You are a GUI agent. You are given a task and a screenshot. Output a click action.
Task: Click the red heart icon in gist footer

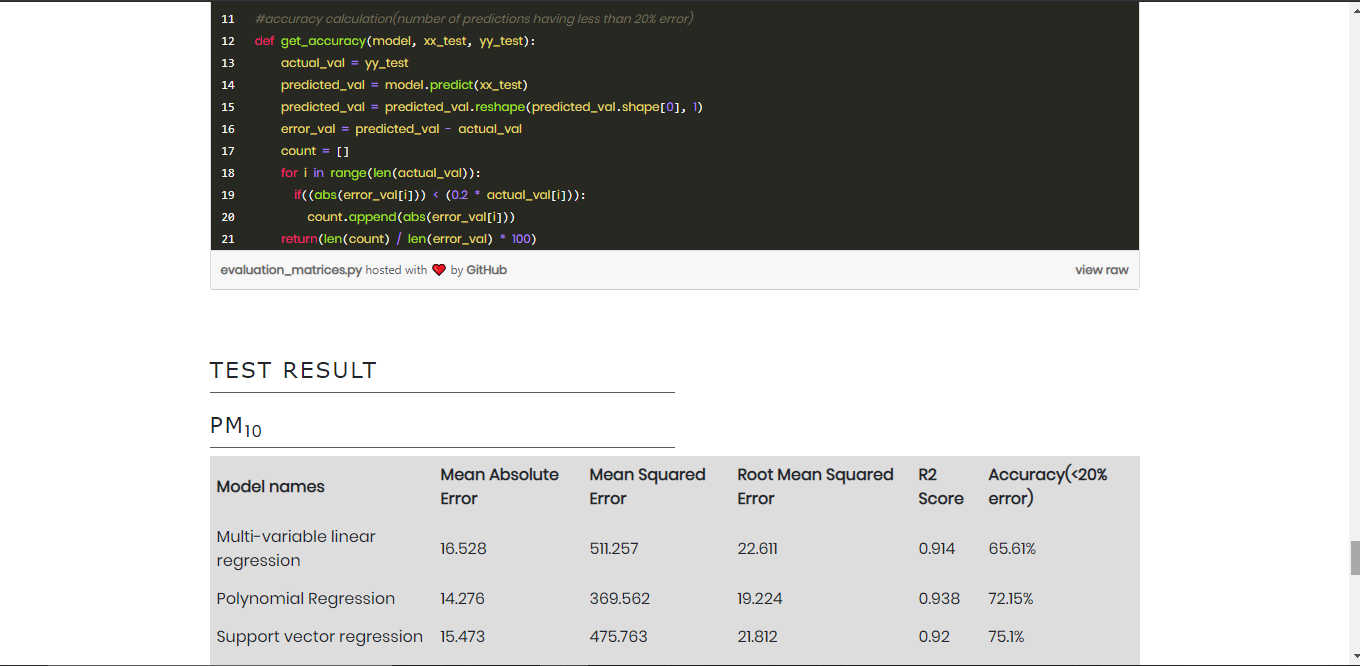(439, 270)
